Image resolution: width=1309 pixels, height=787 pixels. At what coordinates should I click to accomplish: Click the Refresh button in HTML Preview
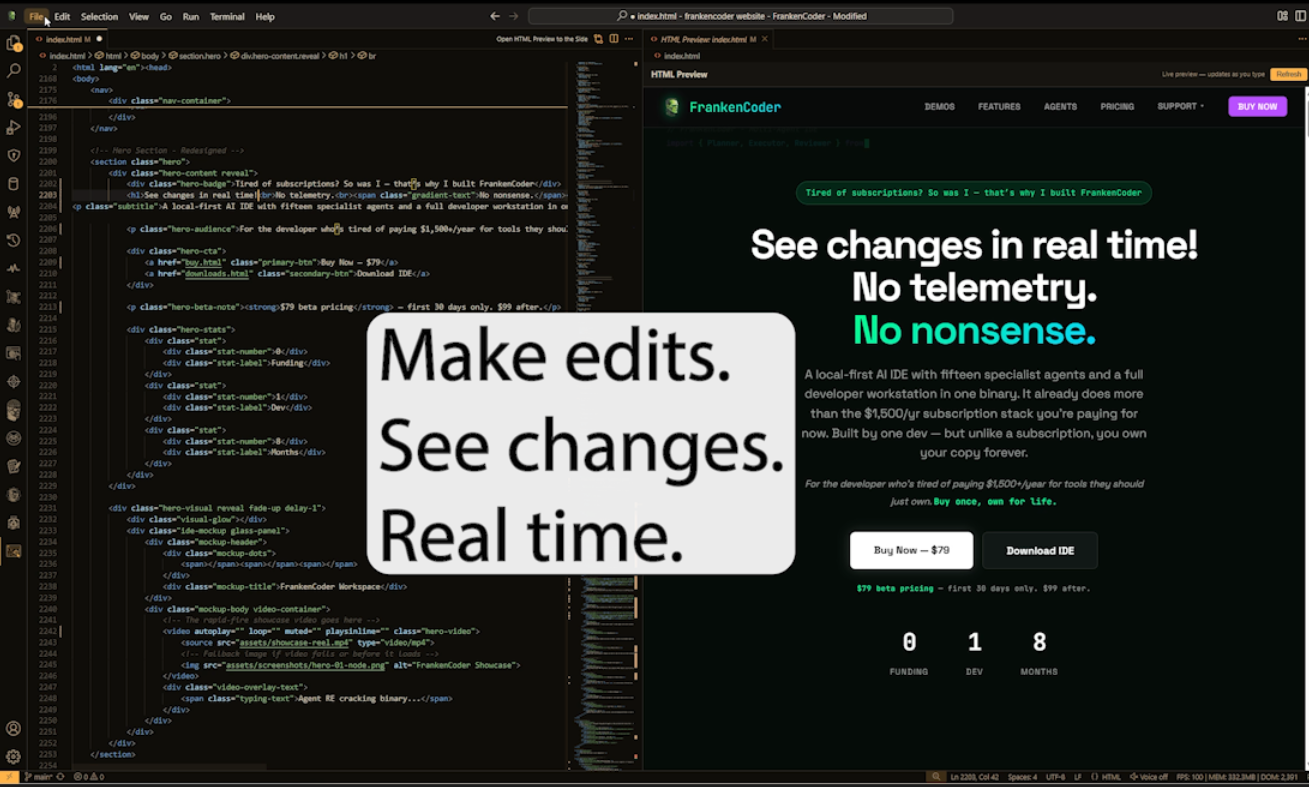[x=1288, y=74]
